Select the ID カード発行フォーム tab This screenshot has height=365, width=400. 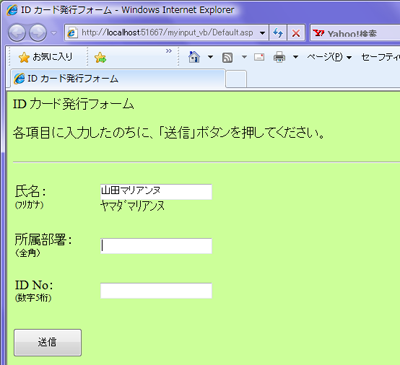(118, 79)
